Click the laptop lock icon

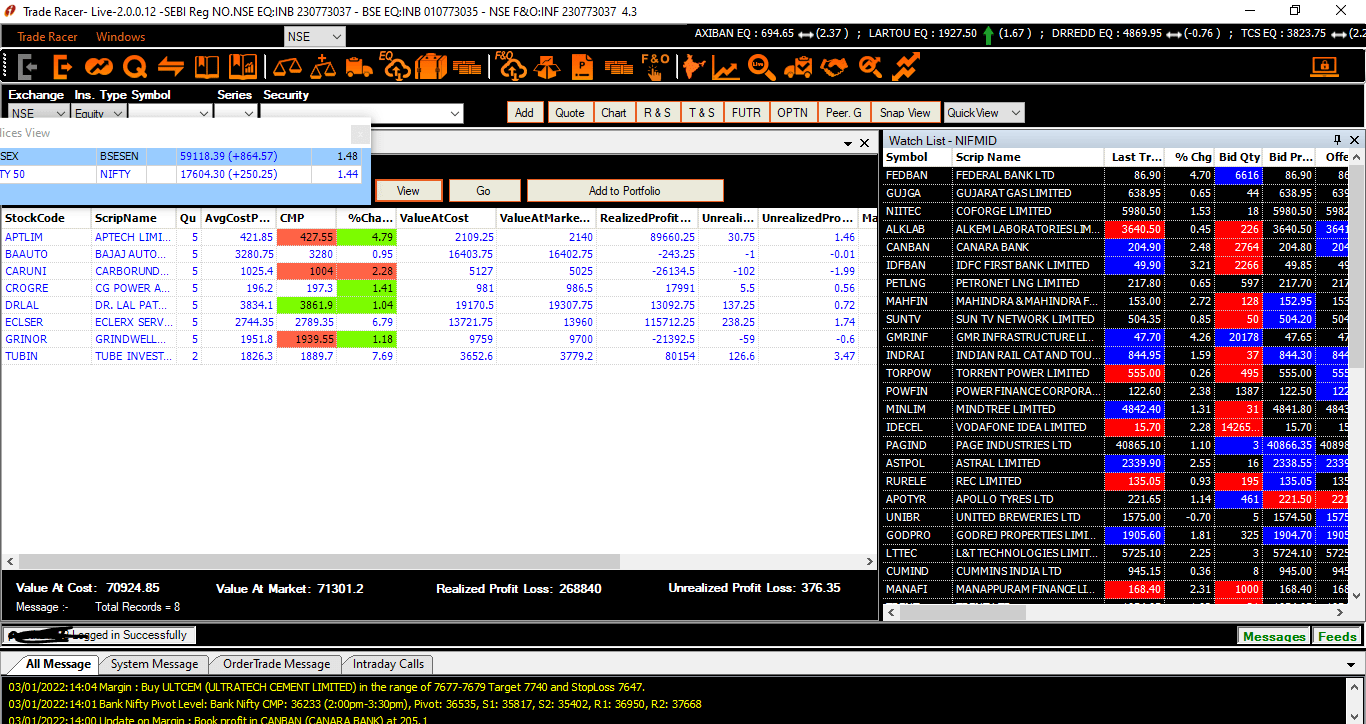pyautogui.click(x=1325, y=67)
